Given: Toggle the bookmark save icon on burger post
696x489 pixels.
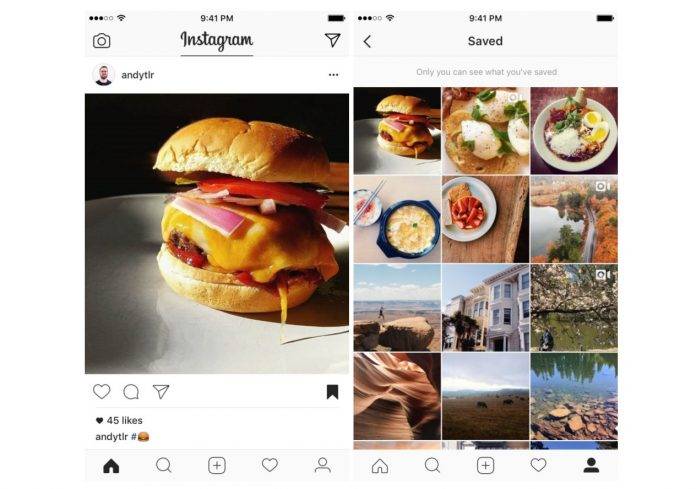Looking at the screenshot, I should click(x=332, y=392).
